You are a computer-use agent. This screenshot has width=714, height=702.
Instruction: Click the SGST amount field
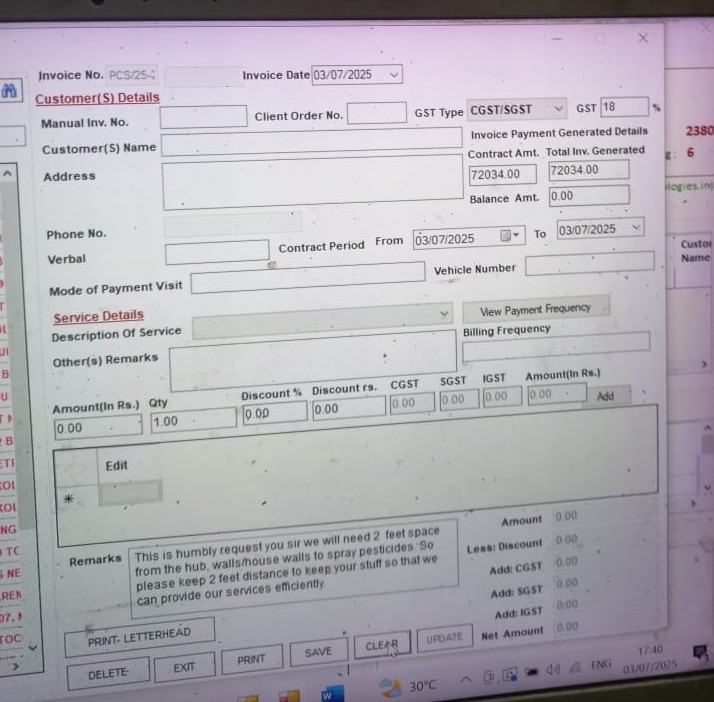click(x=459, y=400)
